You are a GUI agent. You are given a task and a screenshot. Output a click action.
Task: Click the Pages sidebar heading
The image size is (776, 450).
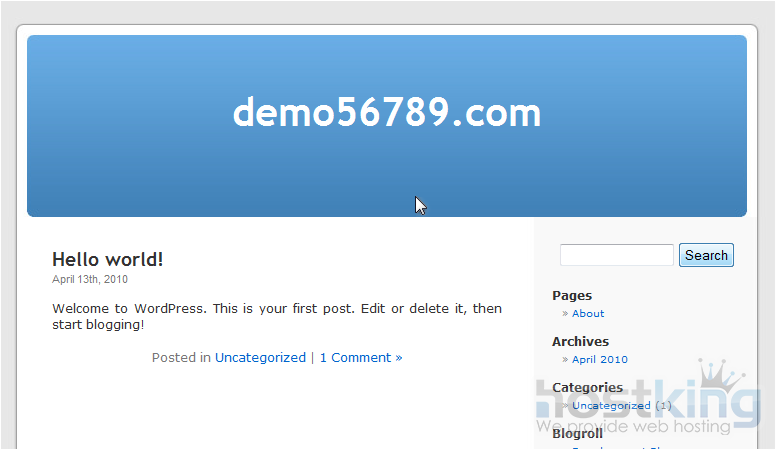pos(572,296)
